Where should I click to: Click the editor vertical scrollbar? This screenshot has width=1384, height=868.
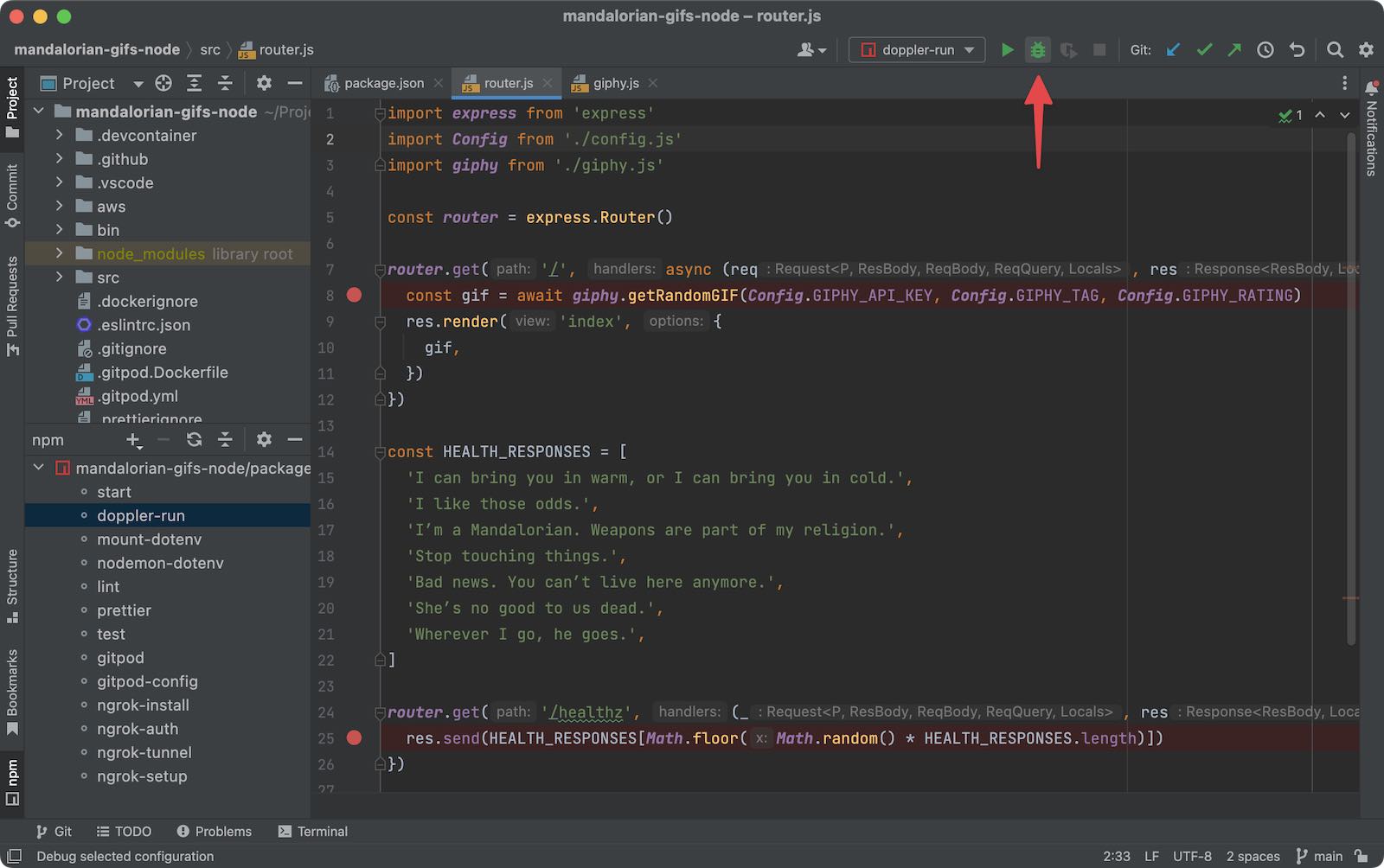[x=1351, y=387]
